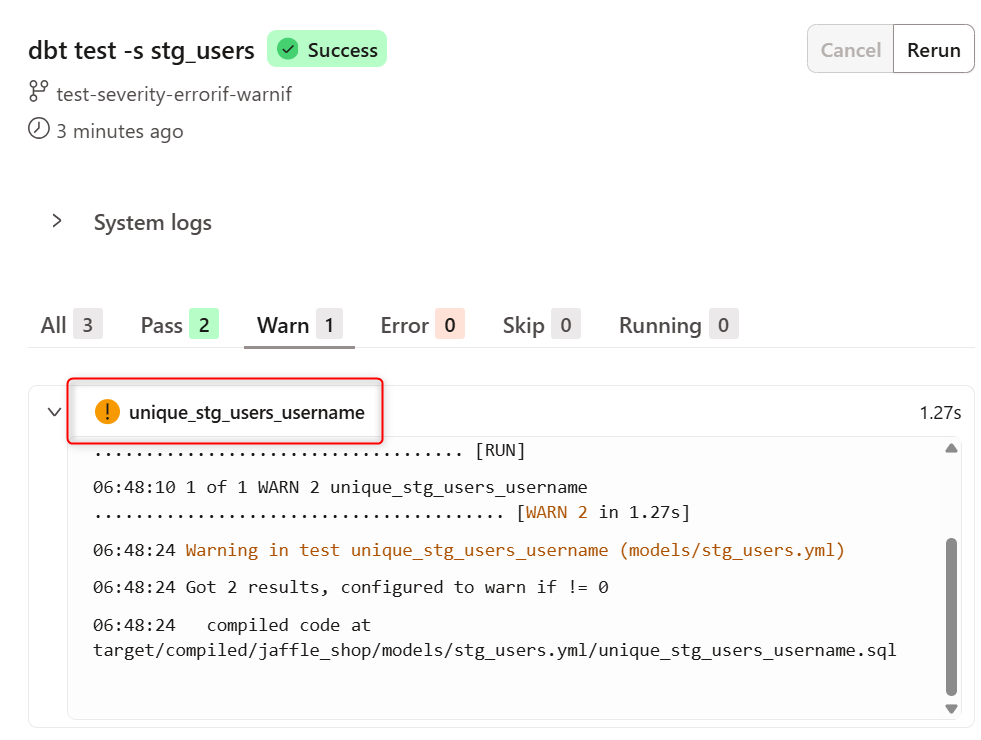Switch to the All tab
The height and width of the screenshot is (740, 981).
click(71, 325)
